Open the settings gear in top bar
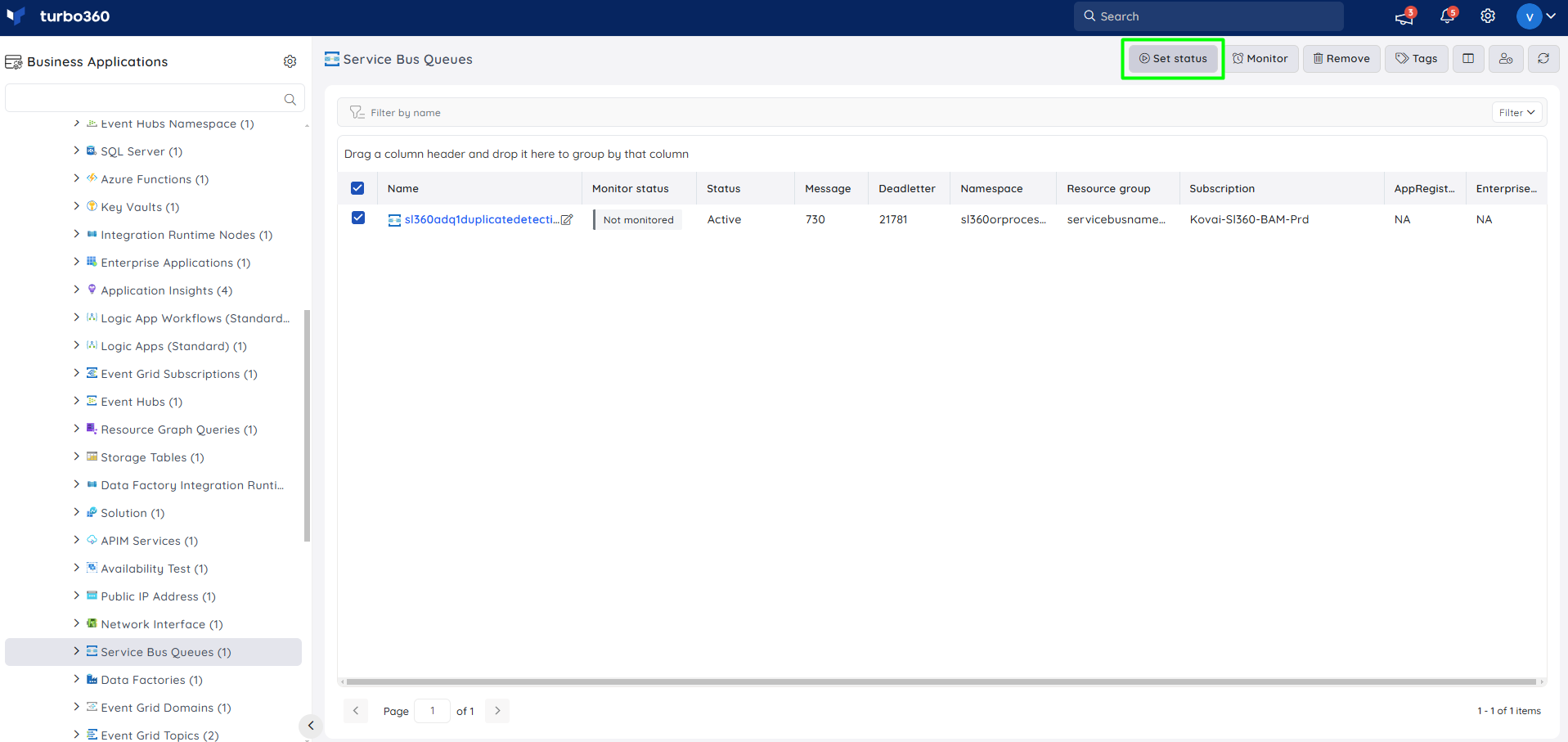 (x=1488, y=16)
